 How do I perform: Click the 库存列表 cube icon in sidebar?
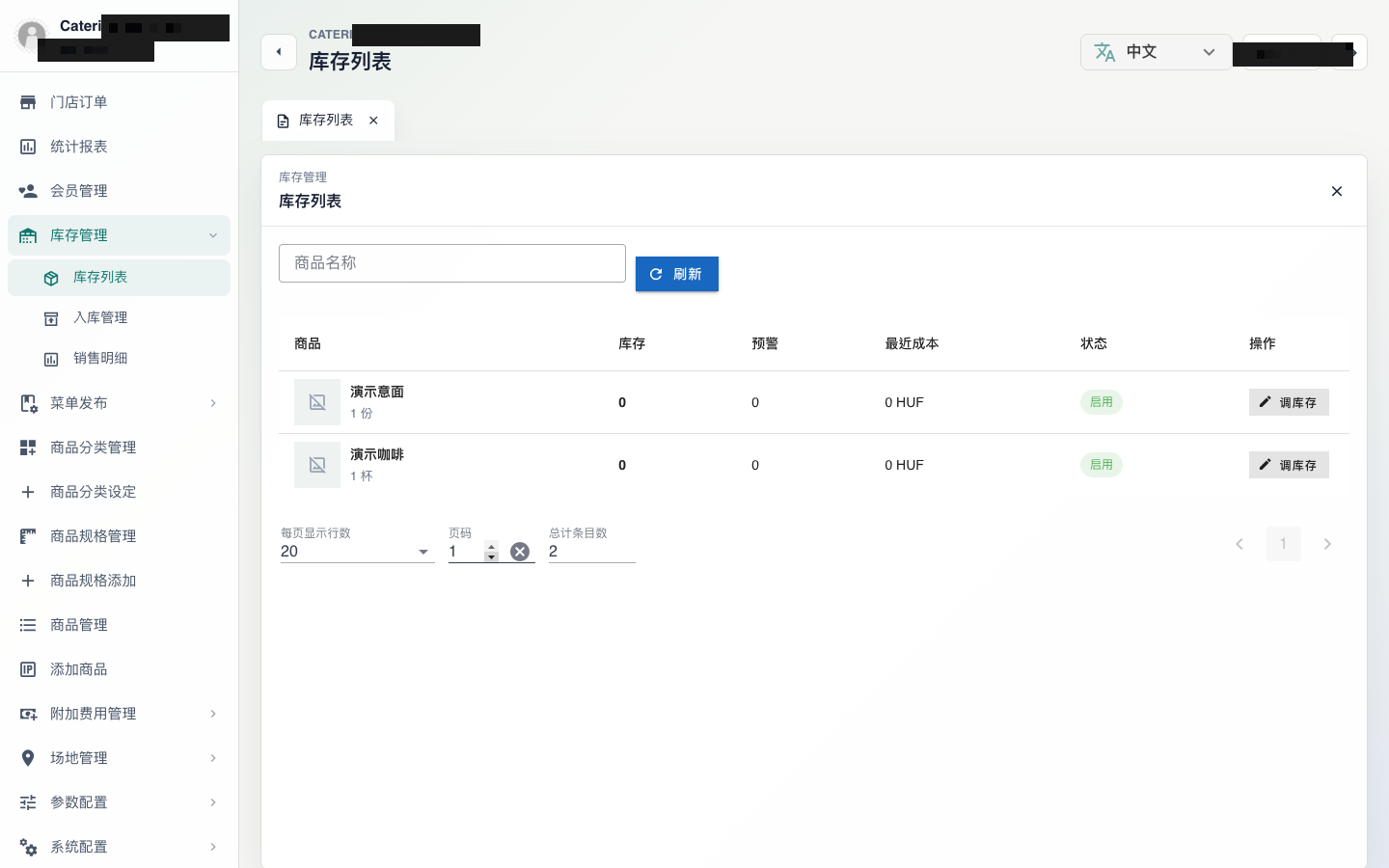[51, 278]
